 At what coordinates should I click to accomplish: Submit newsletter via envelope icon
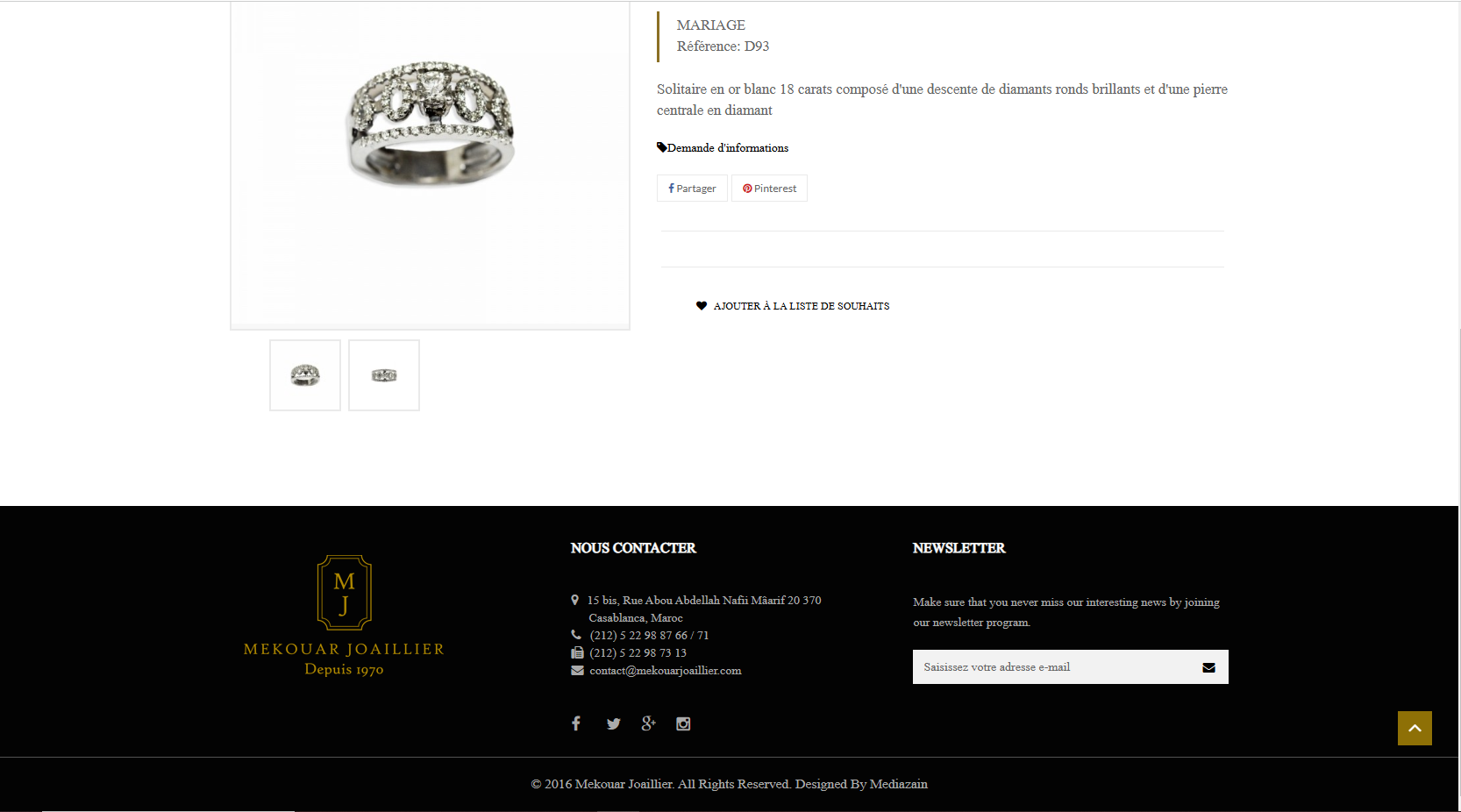click(x=1208, y=667)
